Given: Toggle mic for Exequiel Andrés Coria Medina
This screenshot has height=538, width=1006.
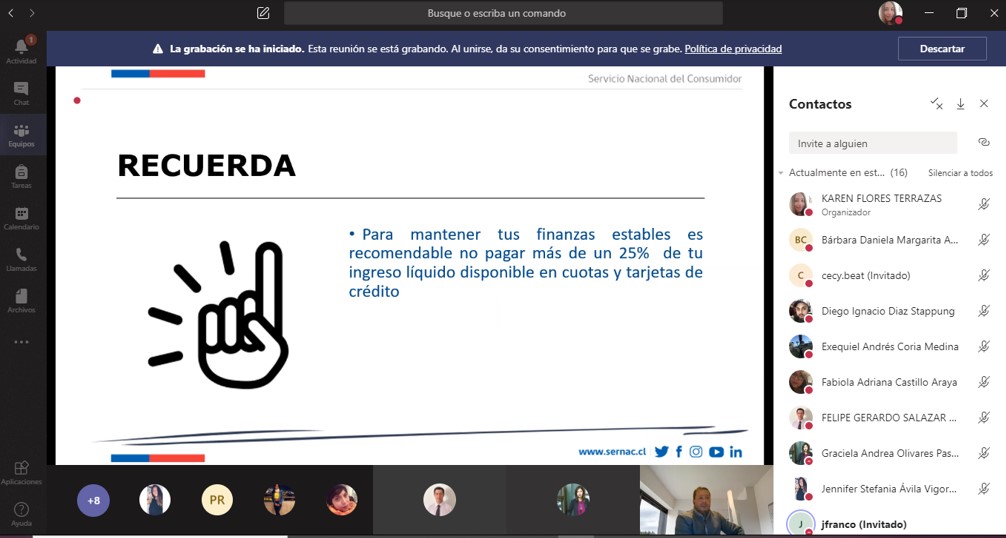Looking at the screenshot, I should coord(984,346).
